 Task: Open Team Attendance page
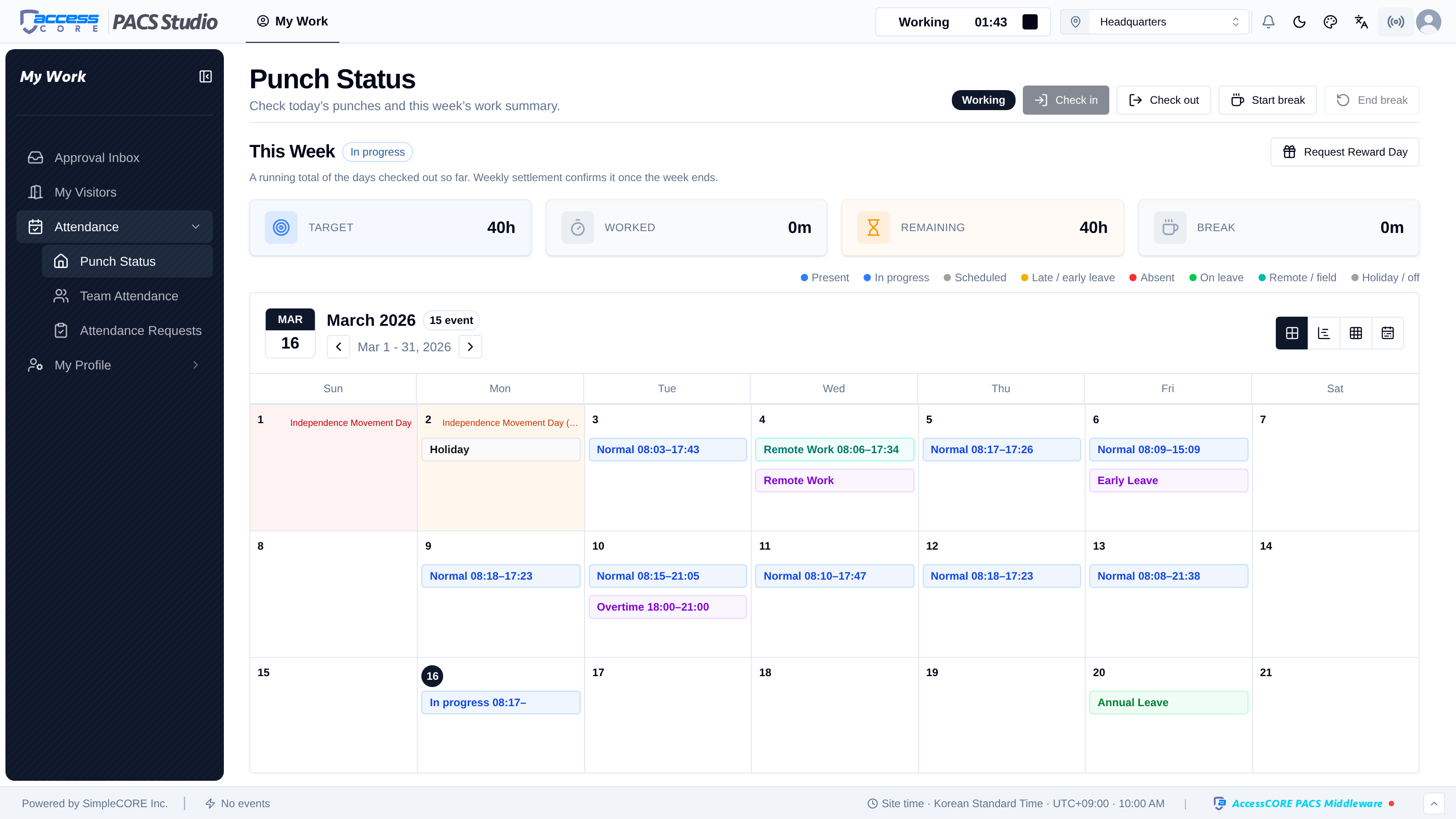tap(127, 296)
